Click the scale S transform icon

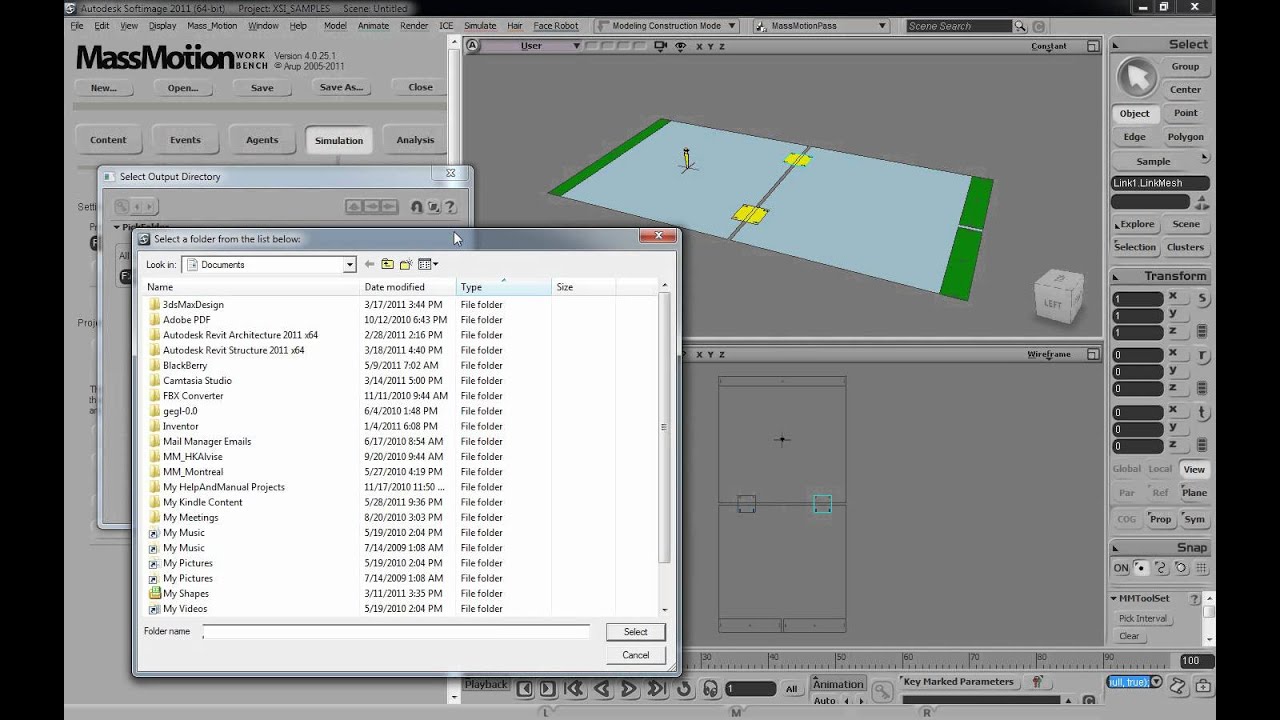(1202, 298)
